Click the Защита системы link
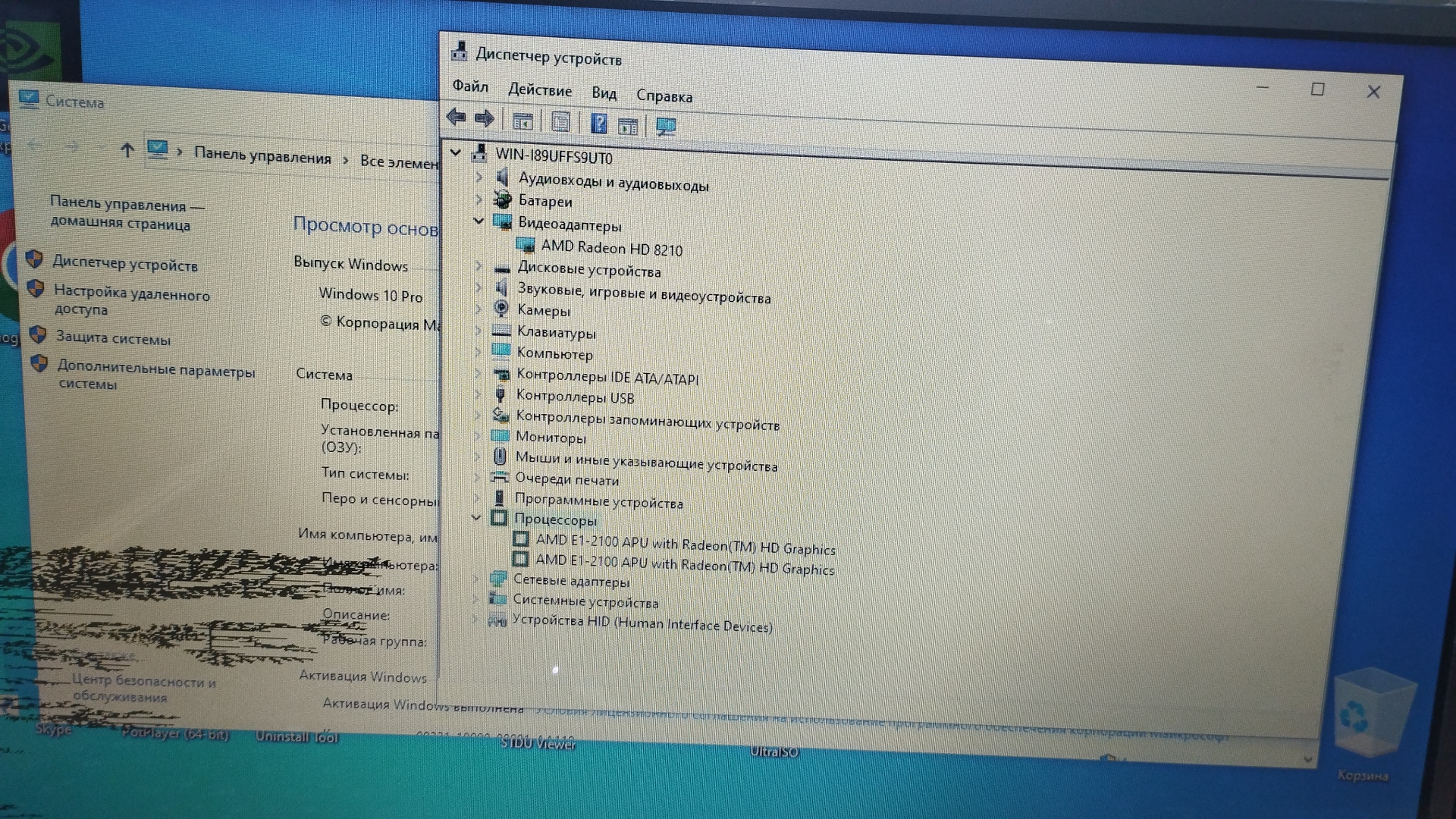This screenshot has height=819, width=1456. (x=113, y=338)
